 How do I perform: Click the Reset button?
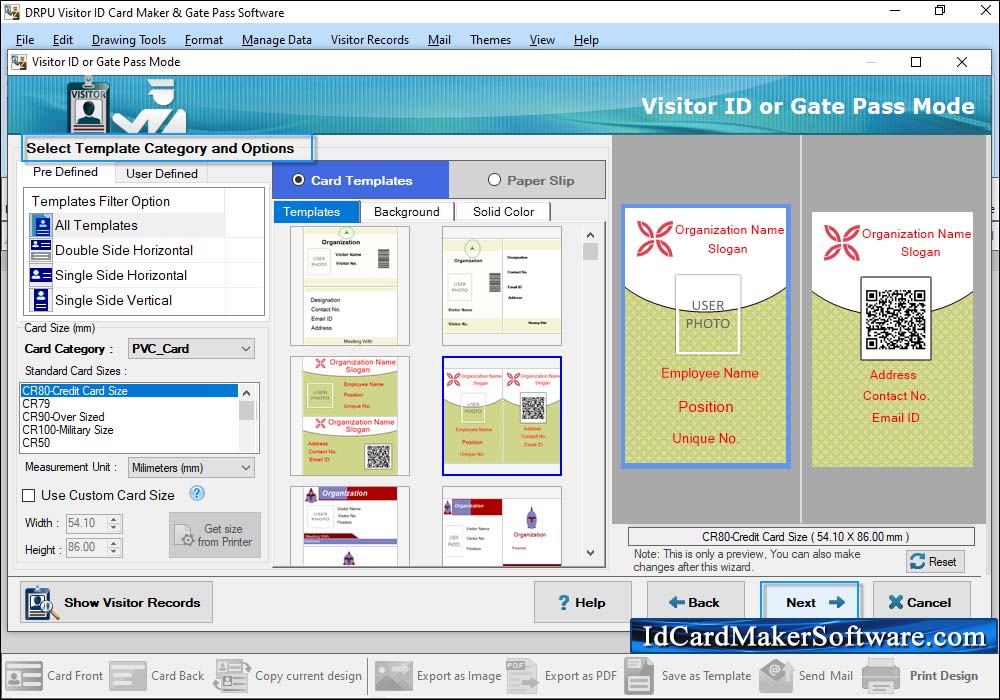[935, 562]
